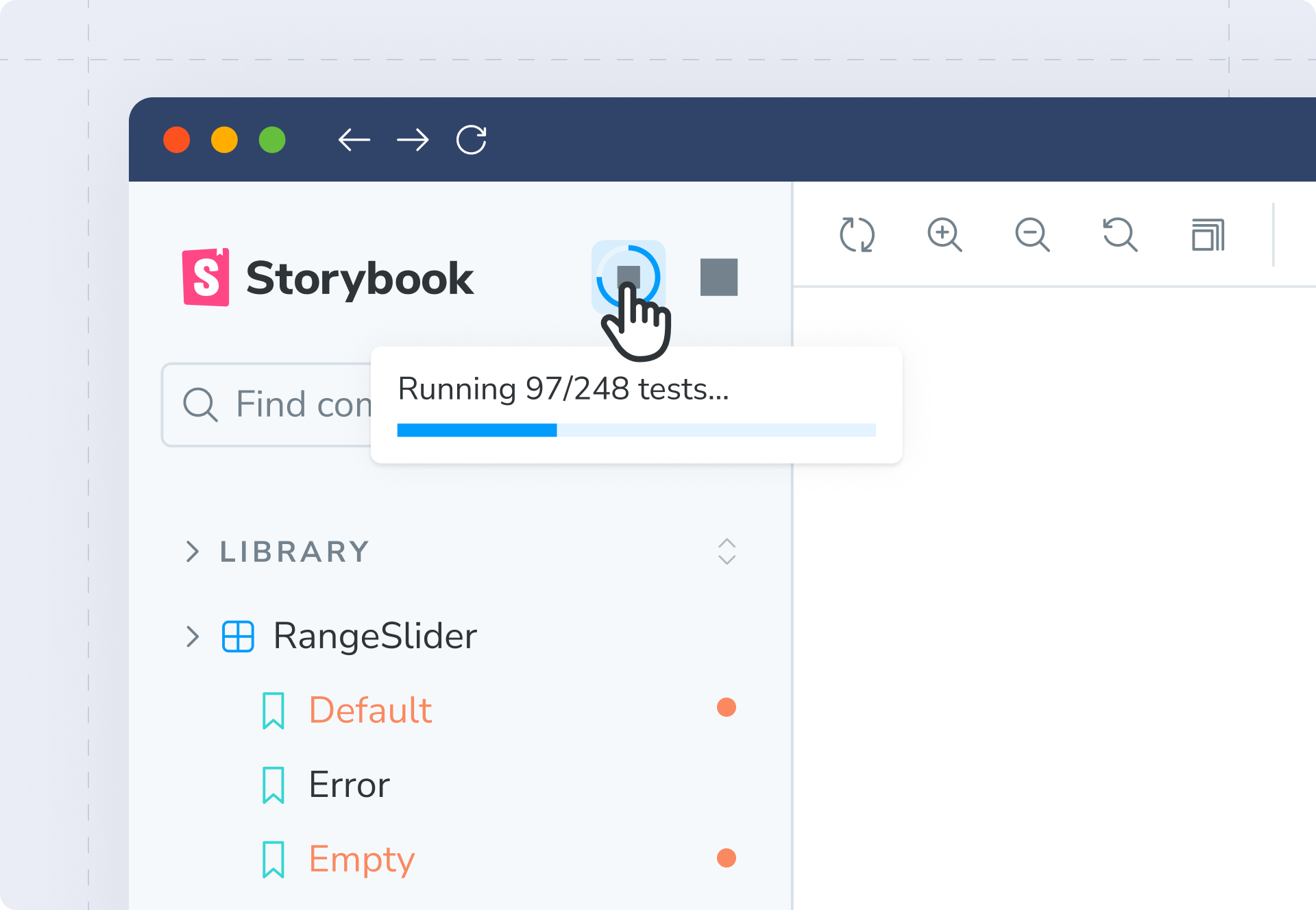Click the Storybook logo
Viewport: 1316px width, 910px height.
328,278
